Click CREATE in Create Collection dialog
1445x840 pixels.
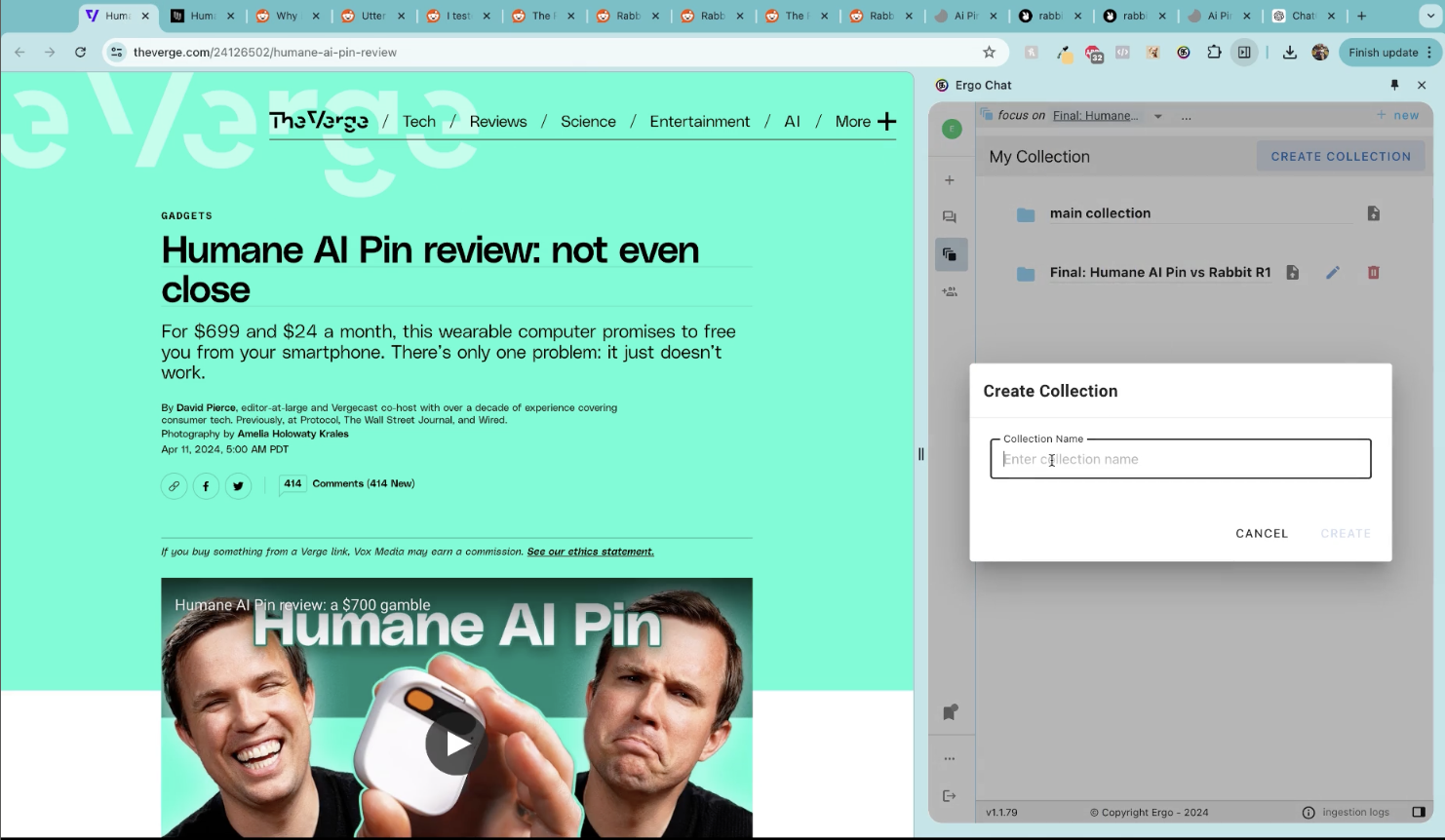[x=1346, y=533]
